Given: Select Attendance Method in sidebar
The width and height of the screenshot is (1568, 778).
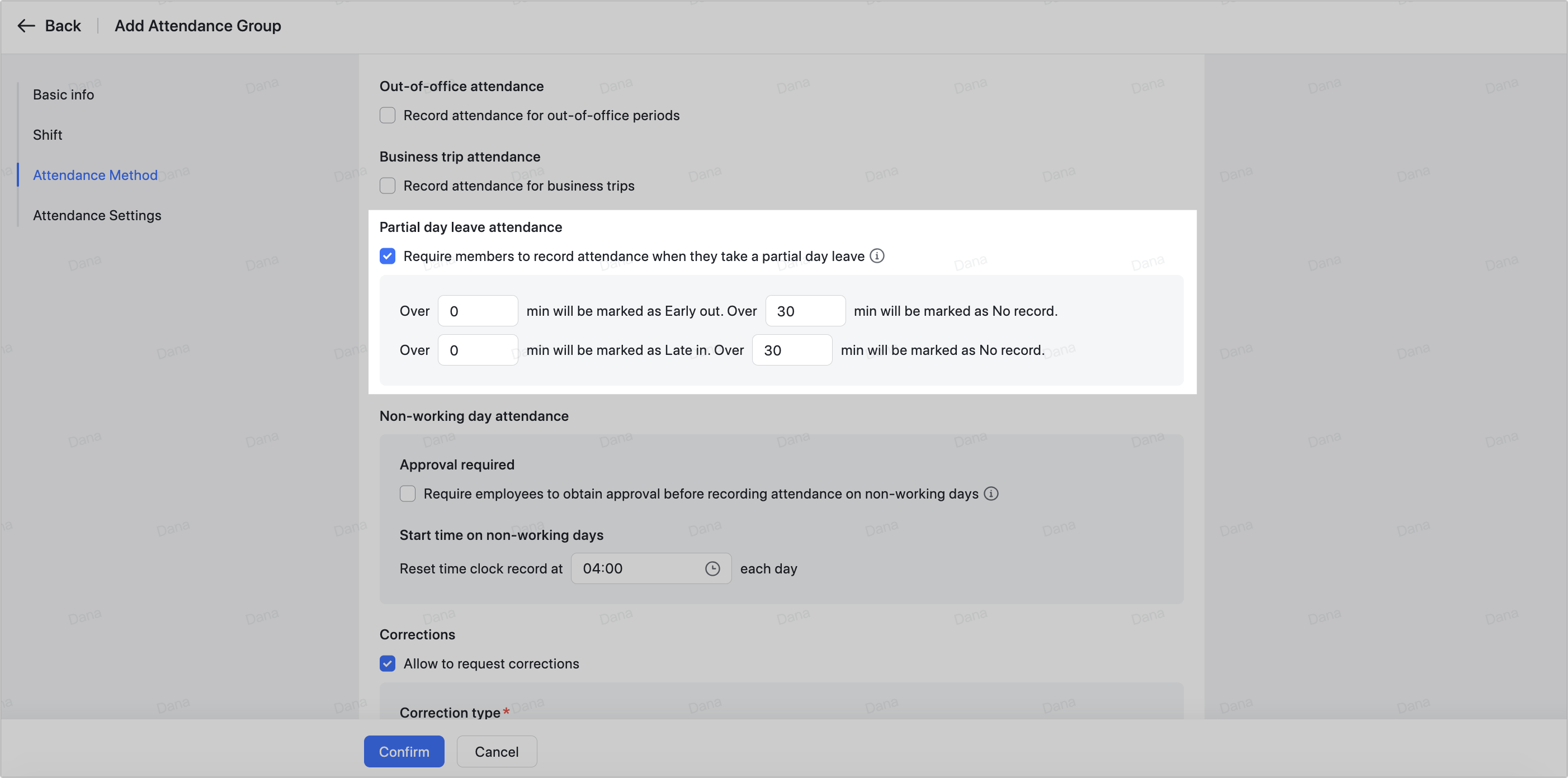Looking at the screenshot, I should pyautogui.click(x=95, y=175).
